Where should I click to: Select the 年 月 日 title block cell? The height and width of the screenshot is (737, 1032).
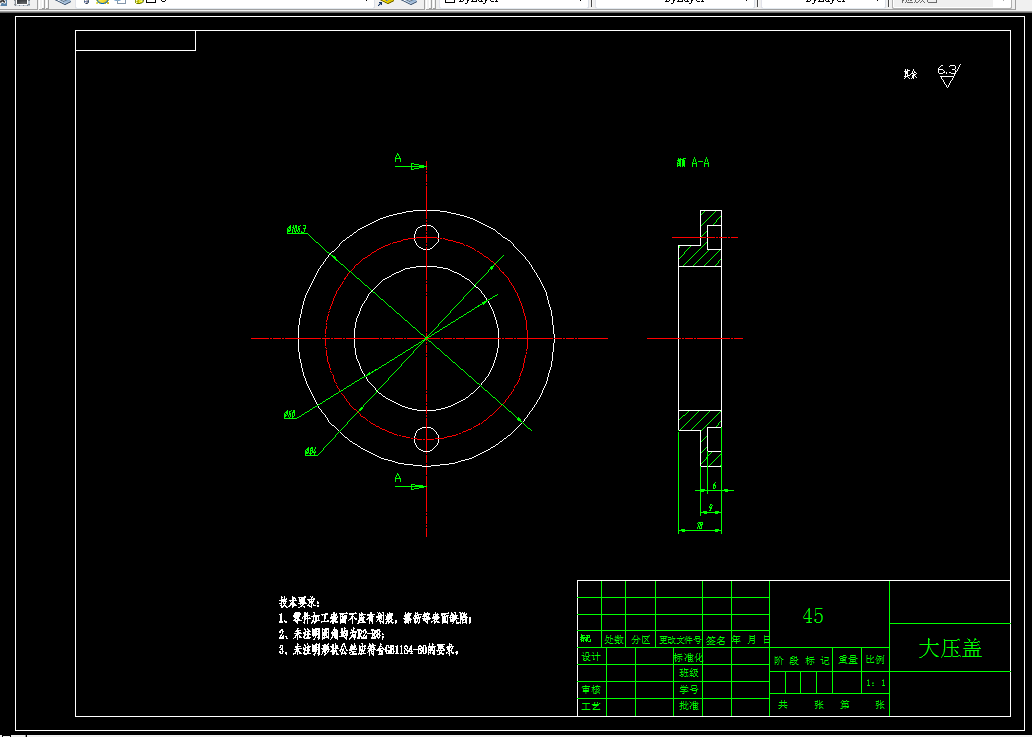750,640
